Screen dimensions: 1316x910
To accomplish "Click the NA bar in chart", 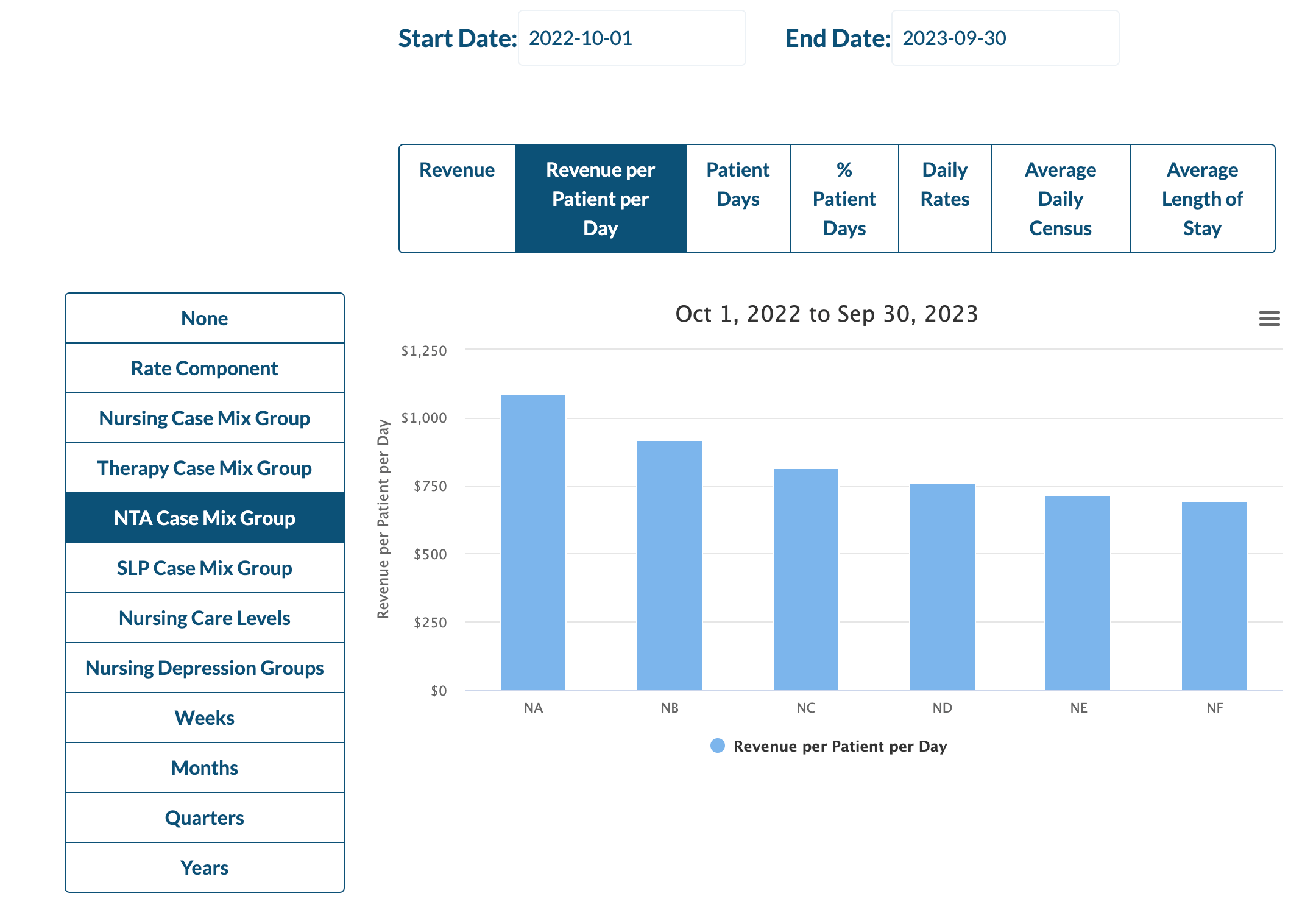I will click(533, 542).
